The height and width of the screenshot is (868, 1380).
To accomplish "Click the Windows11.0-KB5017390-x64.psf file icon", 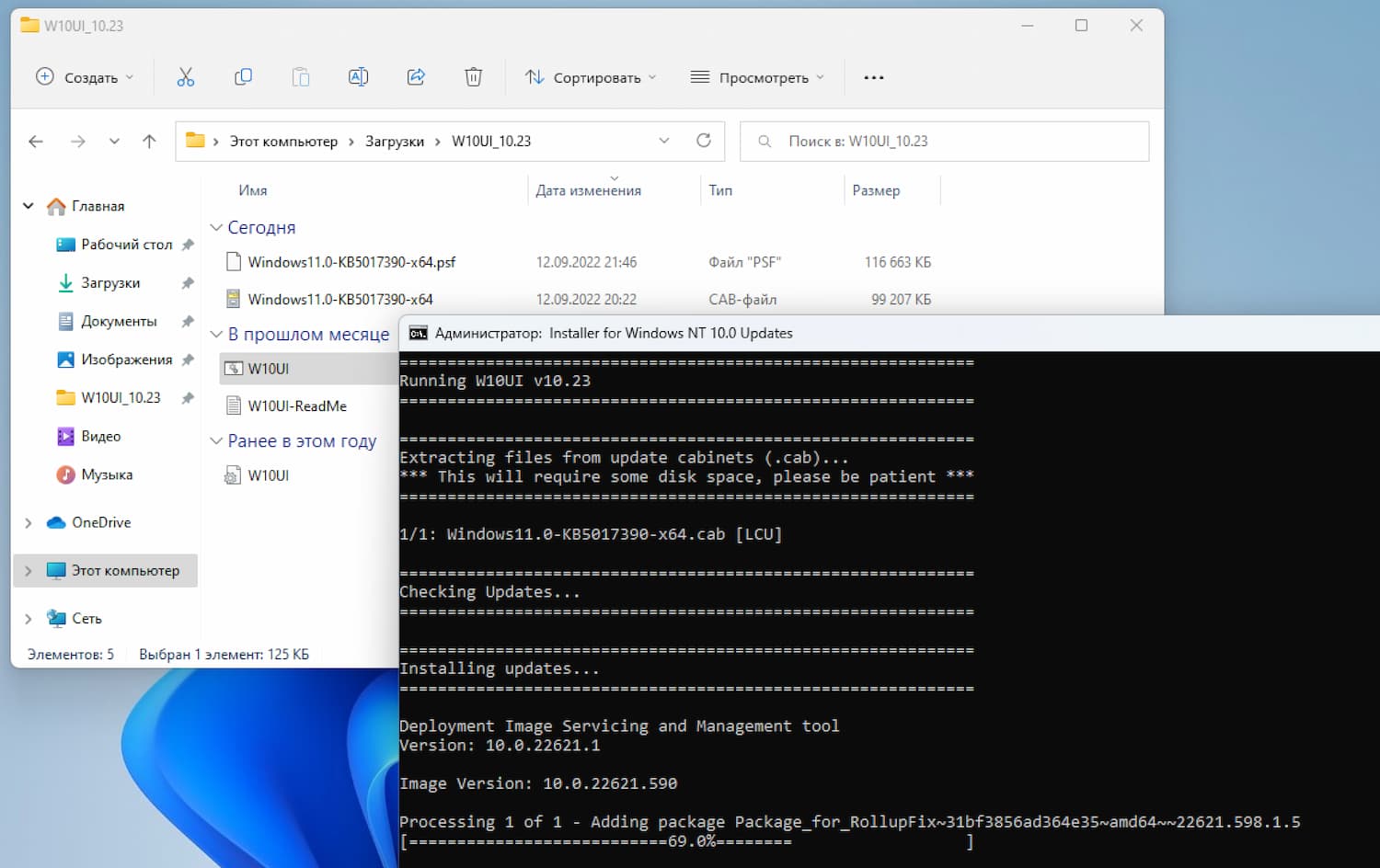I will (234, 262).
